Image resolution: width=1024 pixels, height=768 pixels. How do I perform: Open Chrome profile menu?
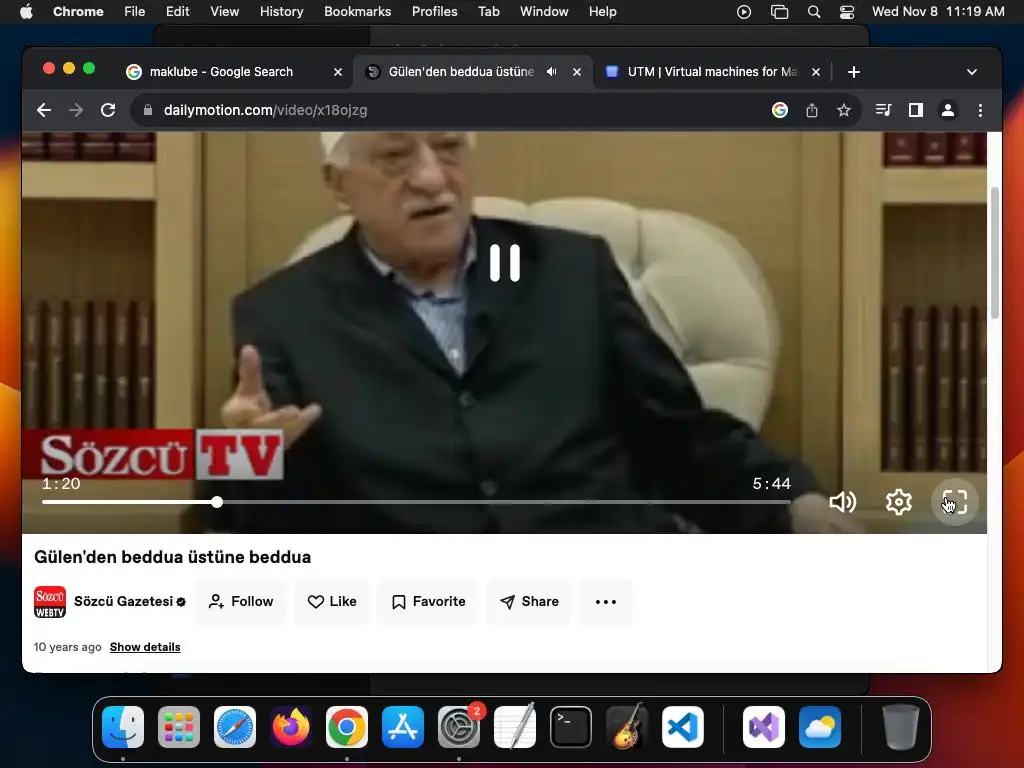coord(948,110)
